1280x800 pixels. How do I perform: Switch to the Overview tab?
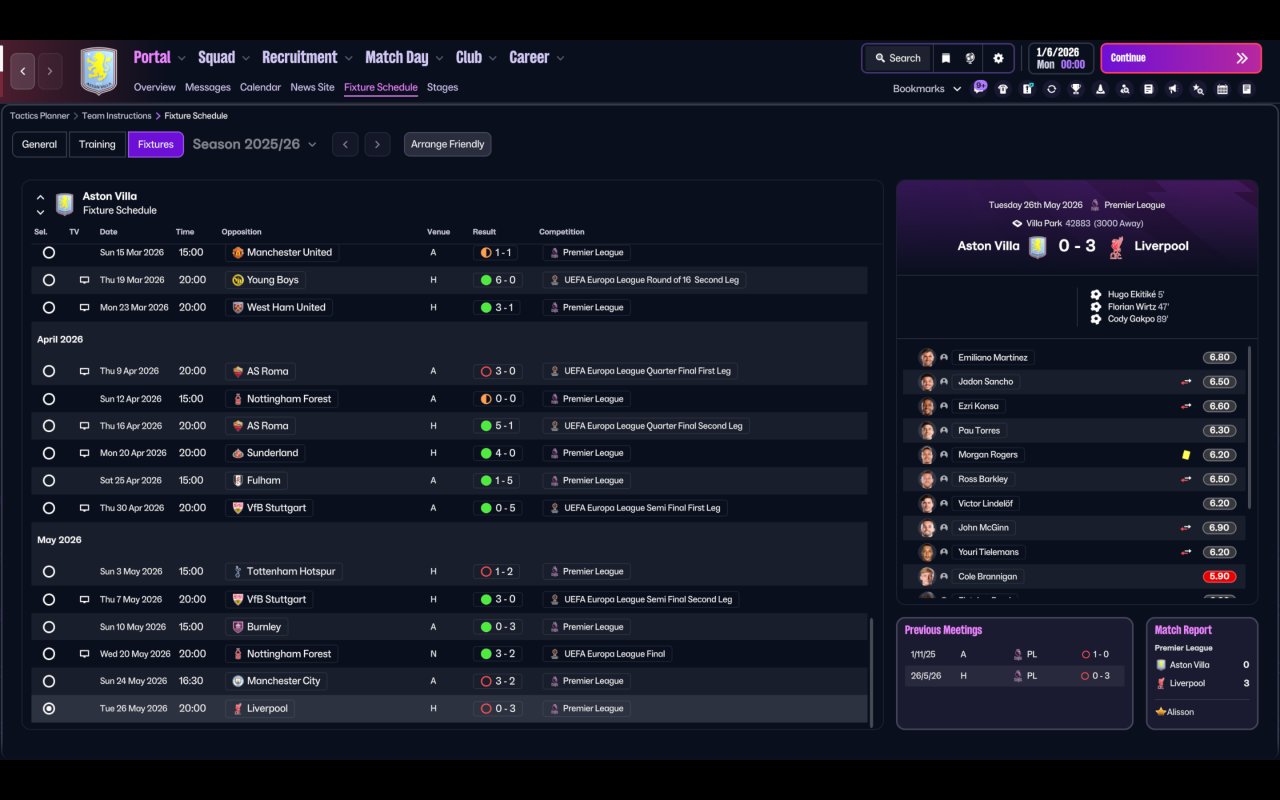154,88
